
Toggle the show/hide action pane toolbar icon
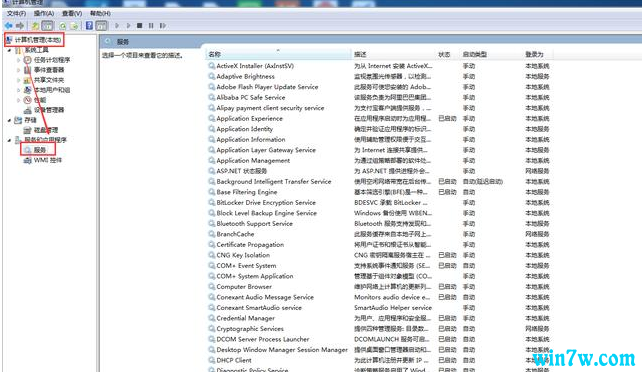tap(101, 26)
